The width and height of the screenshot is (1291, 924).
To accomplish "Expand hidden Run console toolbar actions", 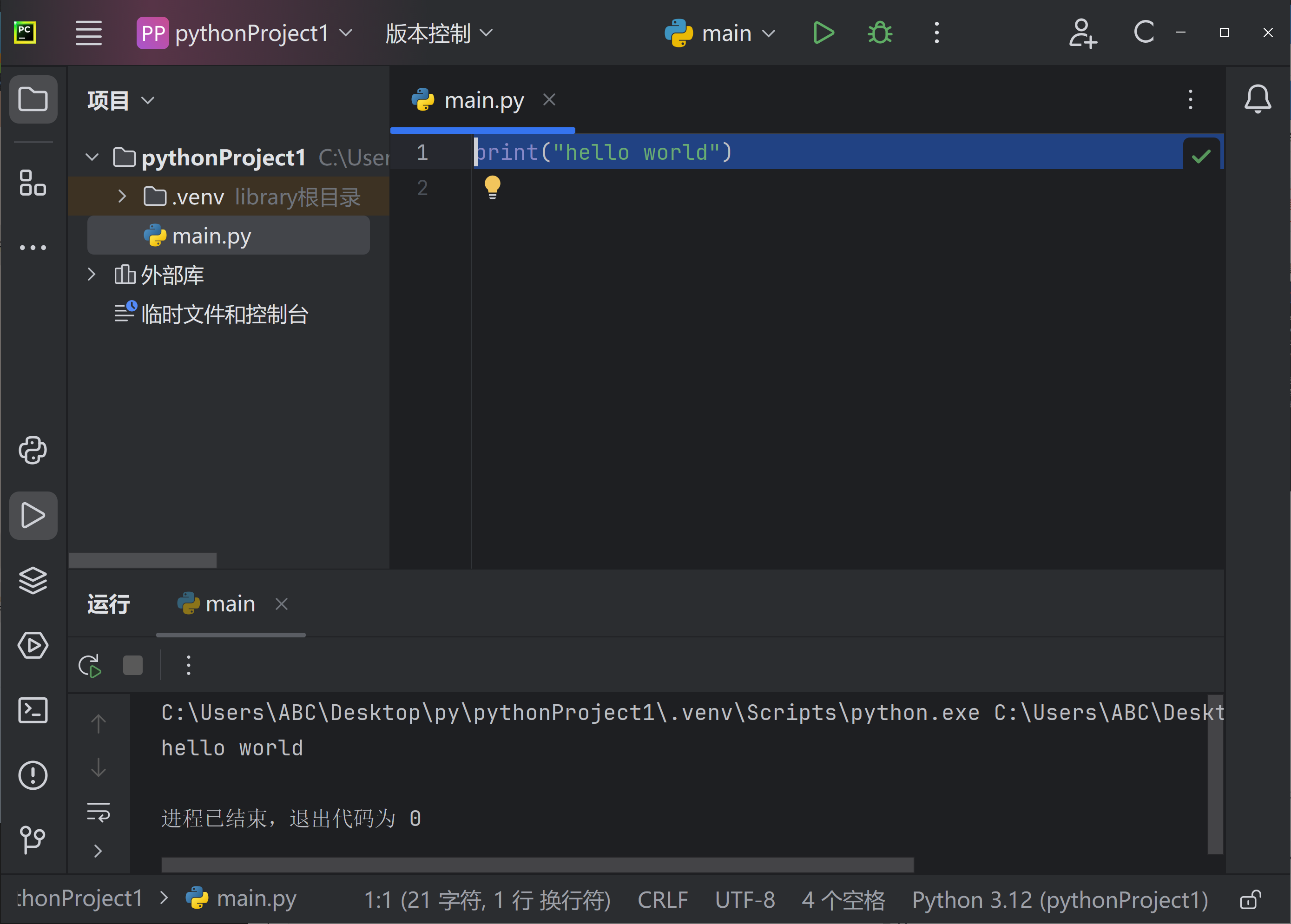I will click(x=99, y=851).
